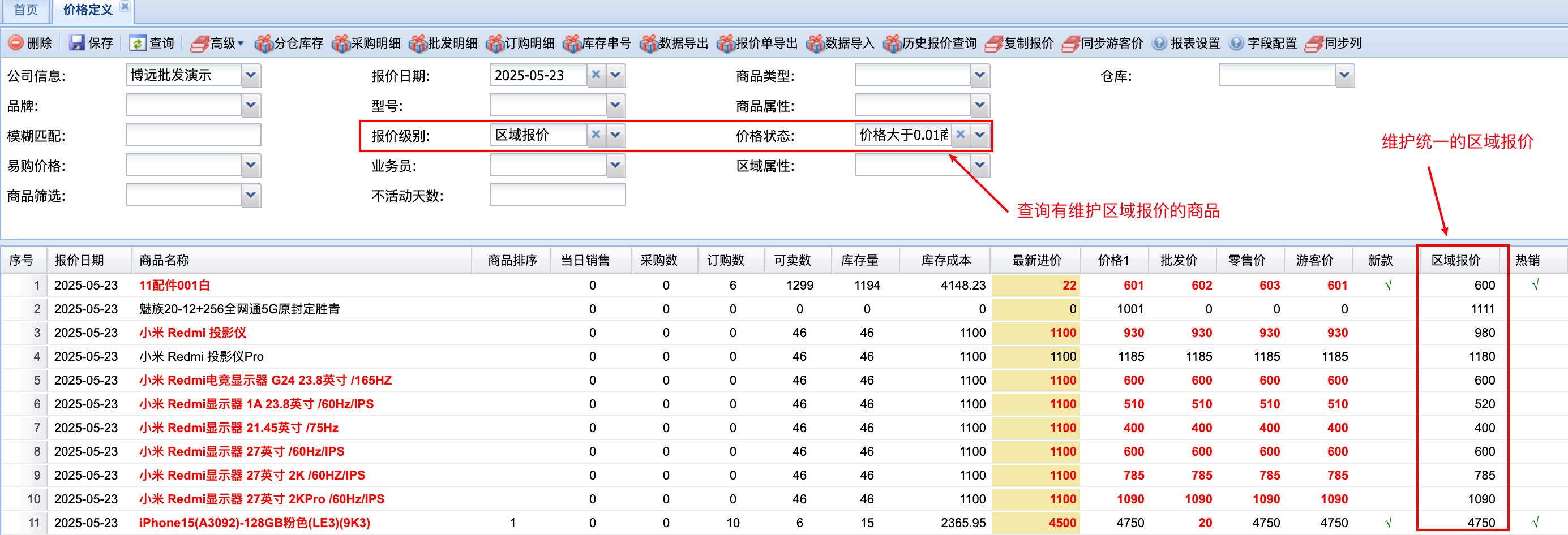Expand the 仓库 warehouse dropdown

[x=1344, y=75]
